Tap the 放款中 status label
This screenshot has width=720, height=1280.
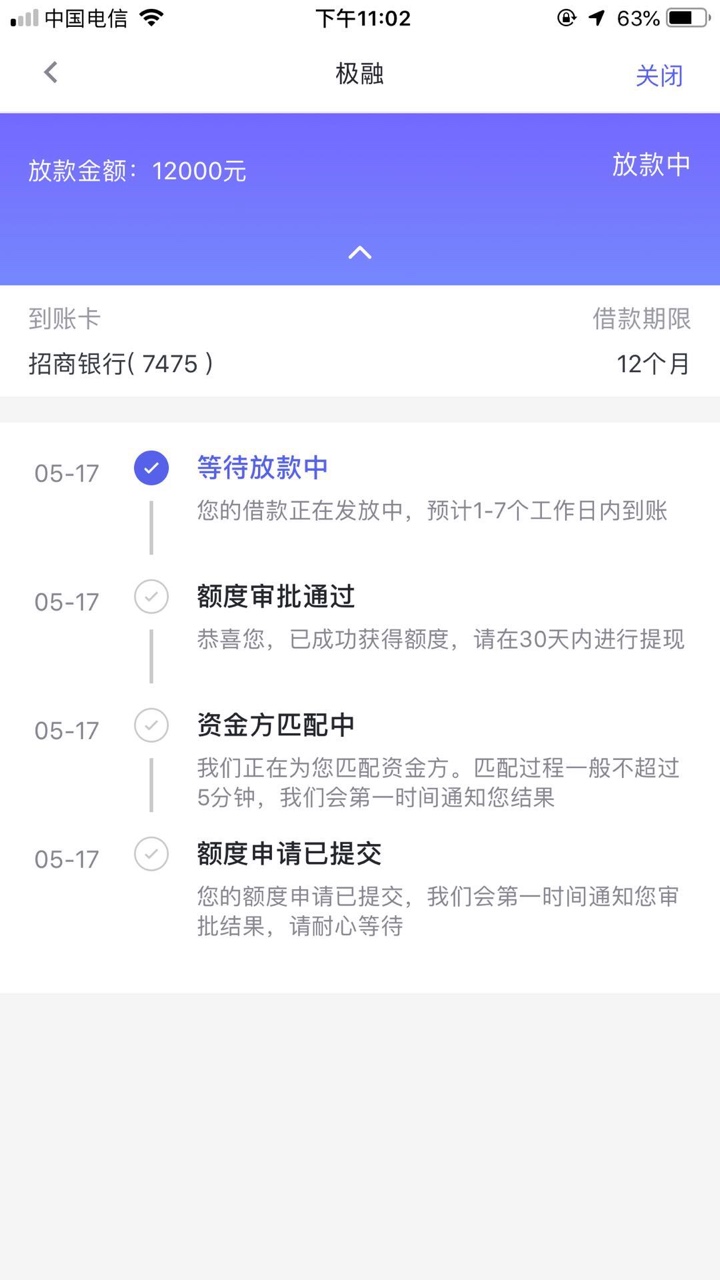click(x=651, y=165)
